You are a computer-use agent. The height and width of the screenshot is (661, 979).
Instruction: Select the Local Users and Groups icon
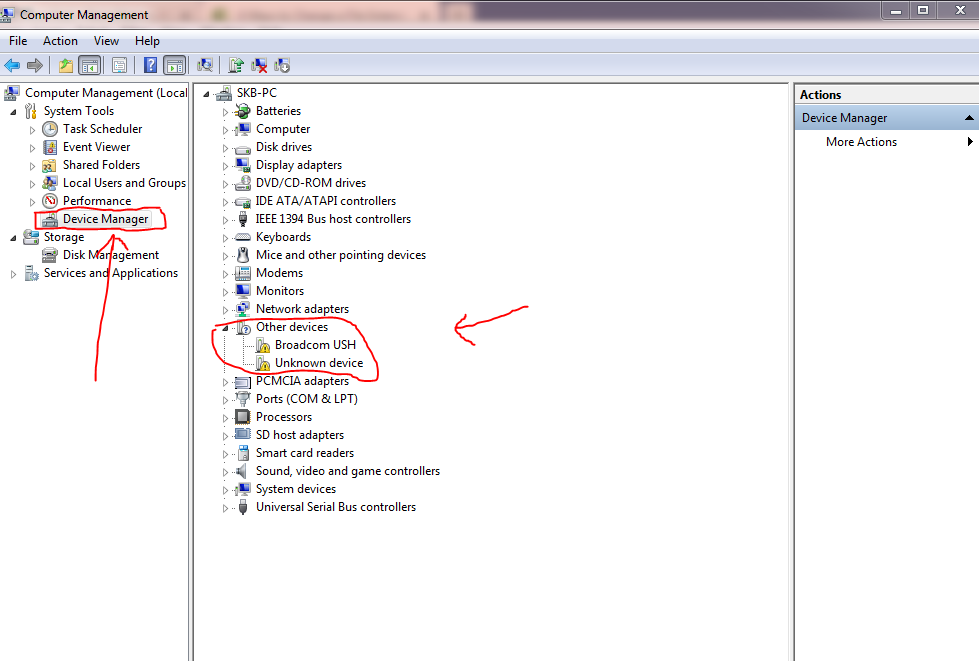pos(50,183)
